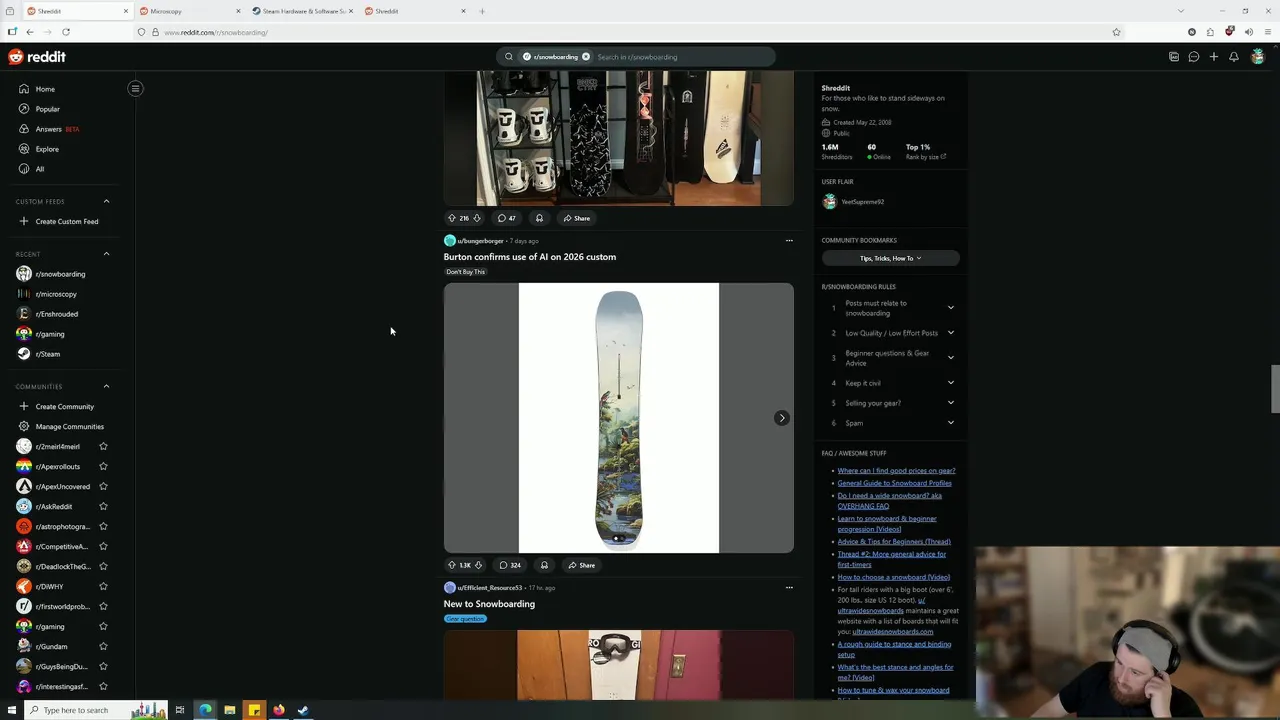Open Firefox application hamburger menu

pos(1268,32)
